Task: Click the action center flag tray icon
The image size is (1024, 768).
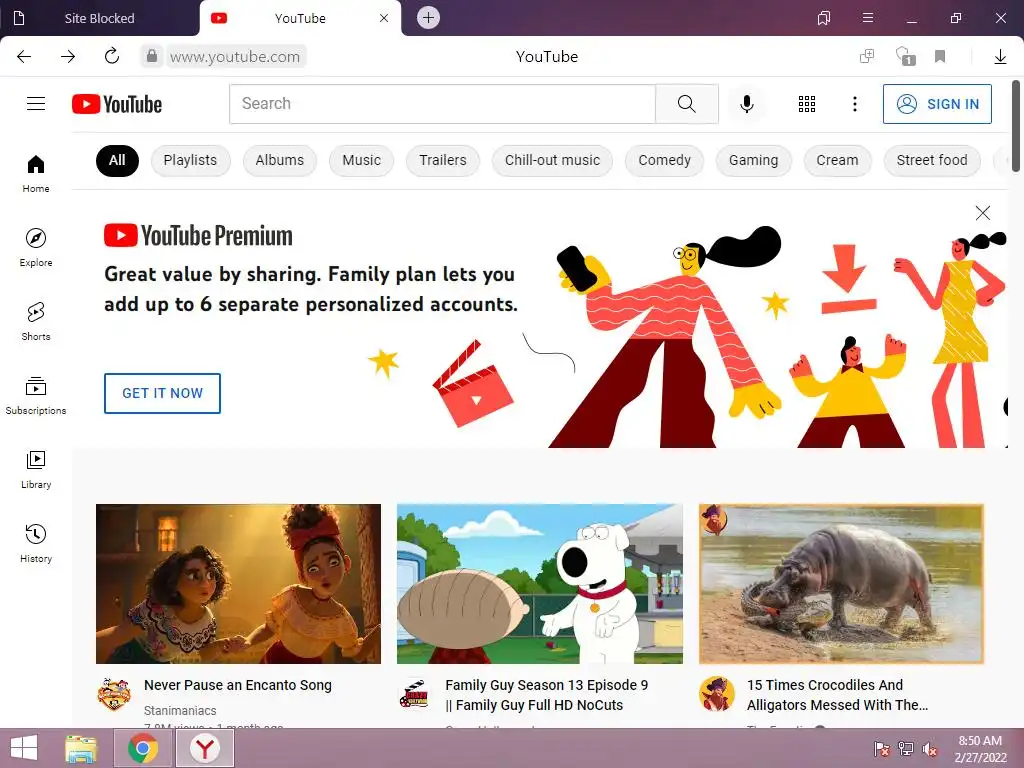Action: point(882,748)
